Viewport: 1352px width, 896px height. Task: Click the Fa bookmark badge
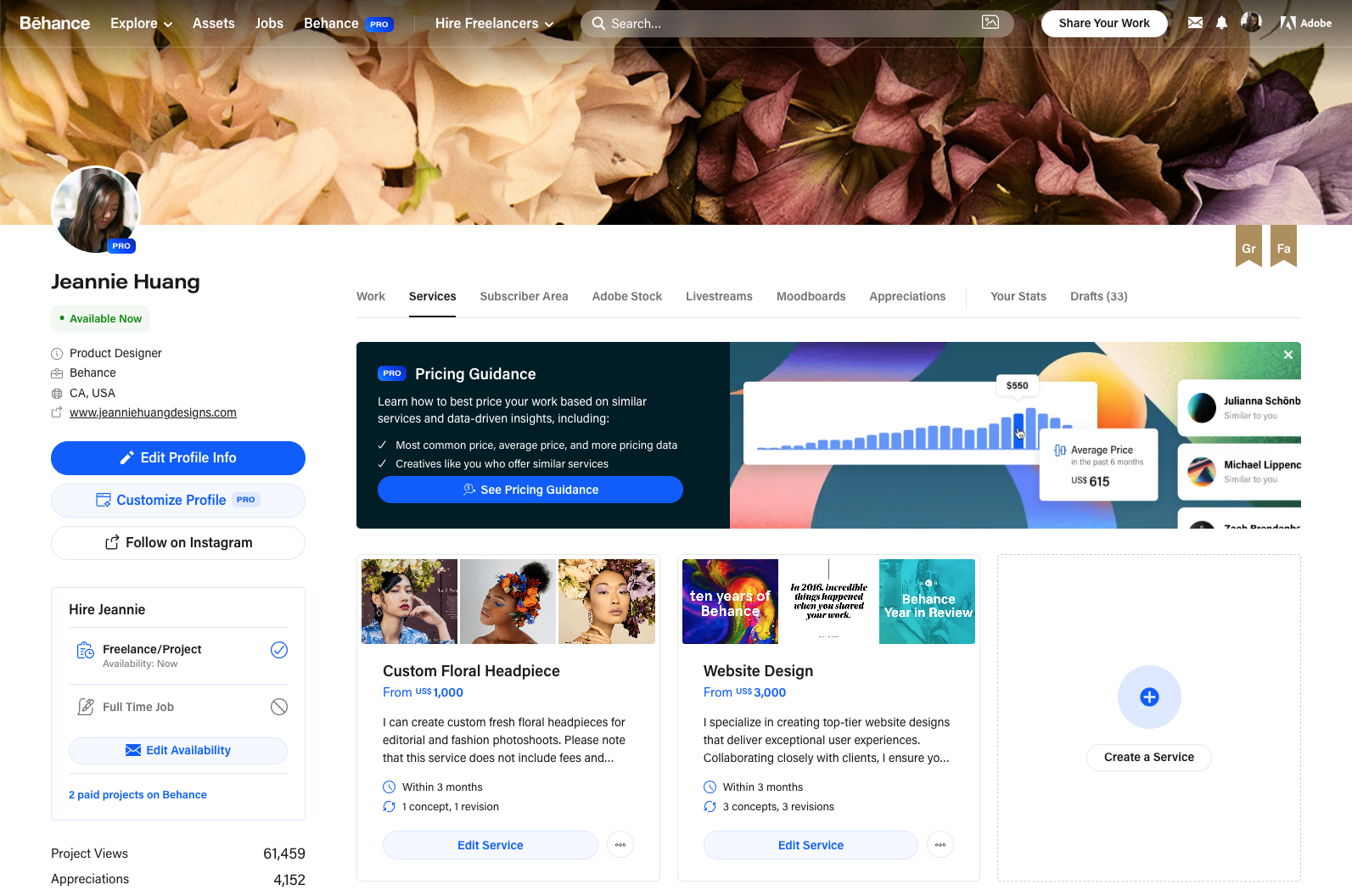coord(1283,246)
